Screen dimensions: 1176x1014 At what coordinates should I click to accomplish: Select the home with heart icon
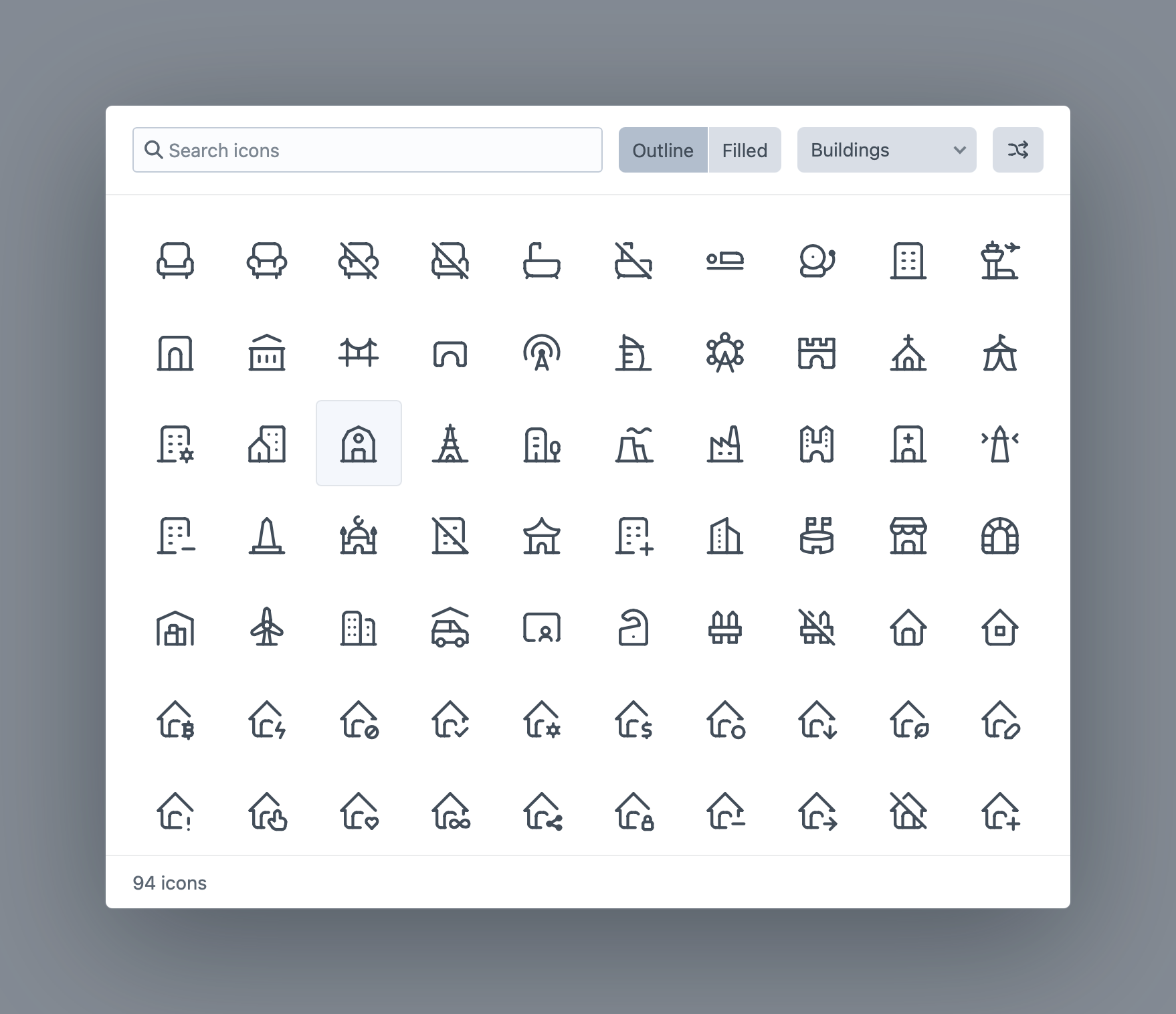click(x=359, y=811)
